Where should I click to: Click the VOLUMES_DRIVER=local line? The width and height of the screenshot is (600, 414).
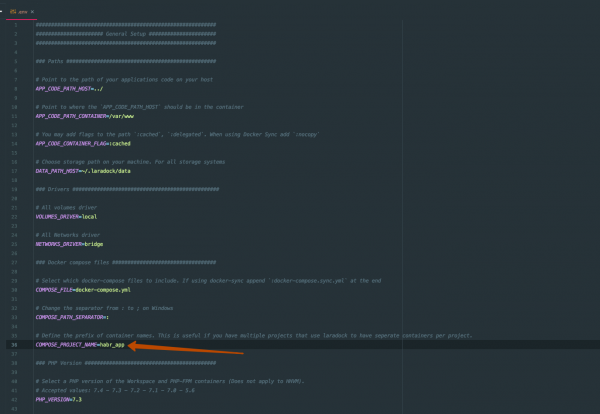point(65,216)
